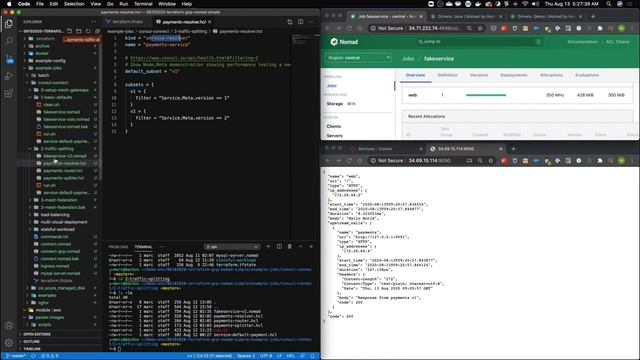Click the Documentation link in Nomad

[x=582, y=42]
